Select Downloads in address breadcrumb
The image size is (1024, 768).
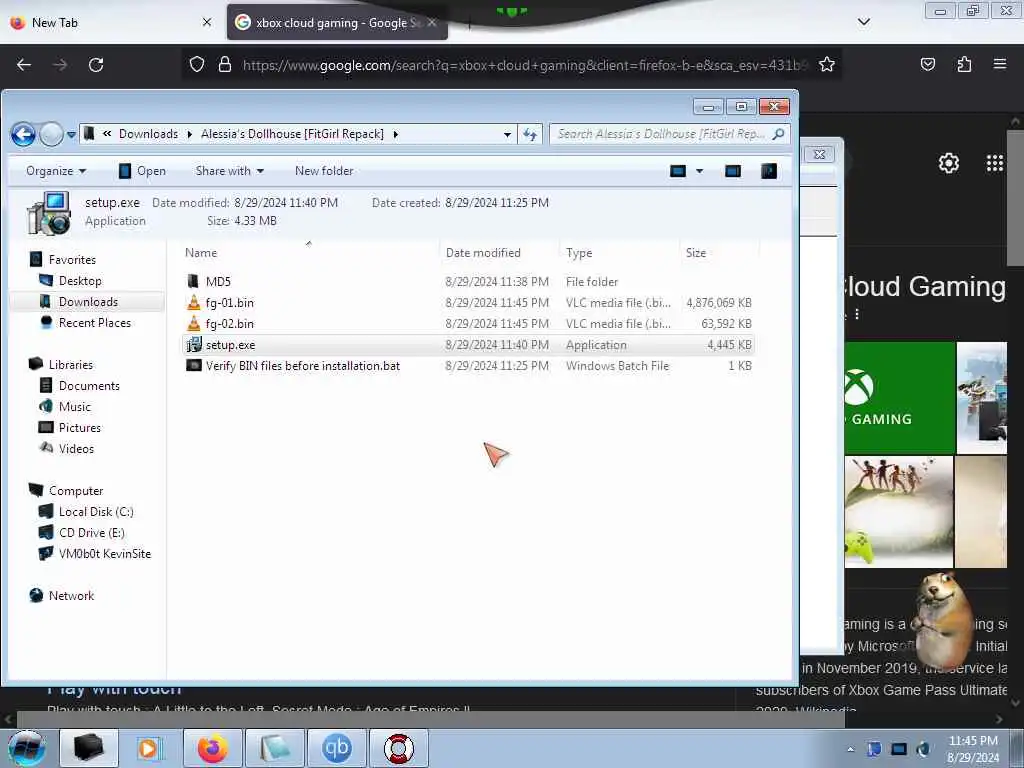pos(148,134)
